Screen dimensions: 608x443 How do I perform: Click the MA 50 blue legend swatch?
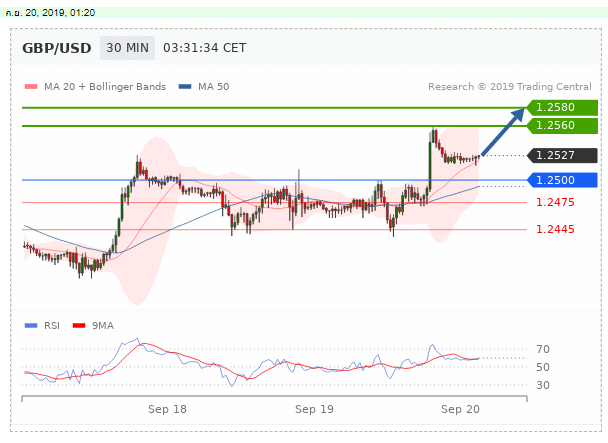coord(185,87)
